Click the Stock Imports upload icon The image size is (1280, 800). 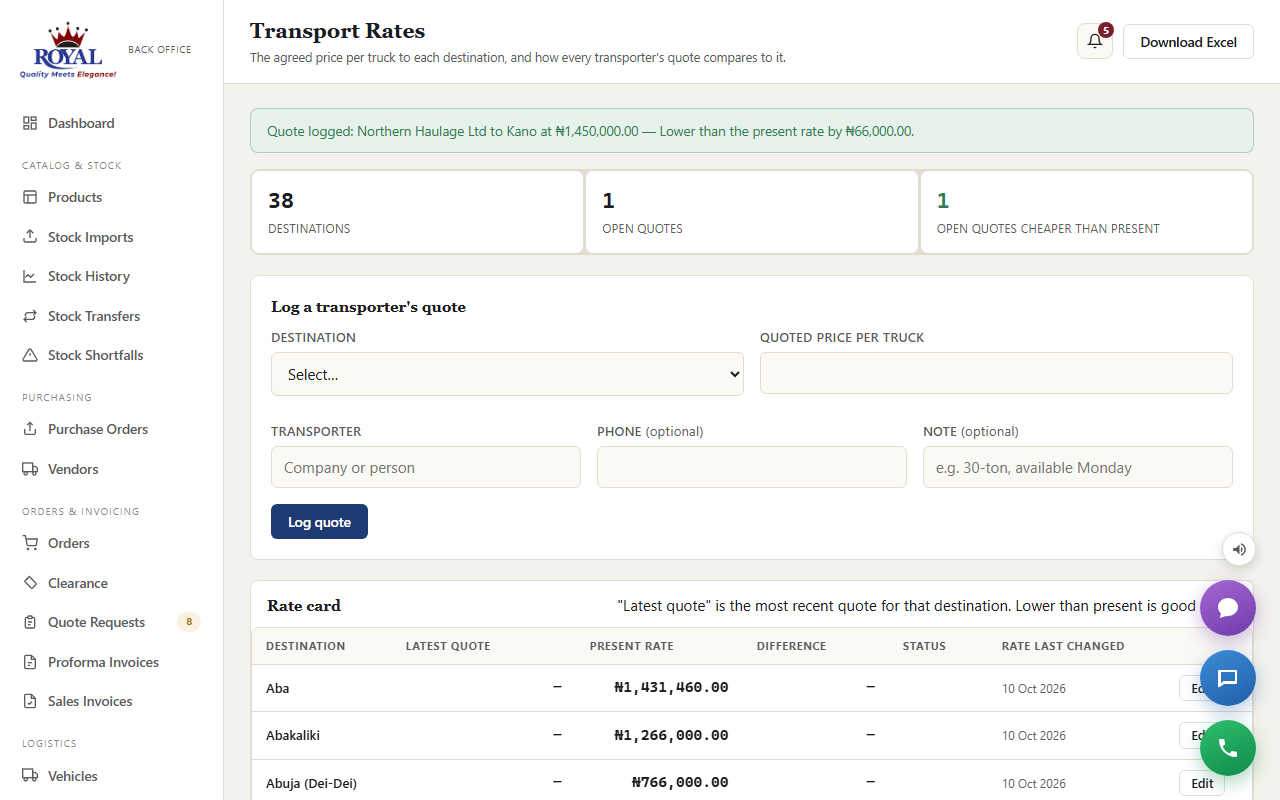[x=30, y=237]
